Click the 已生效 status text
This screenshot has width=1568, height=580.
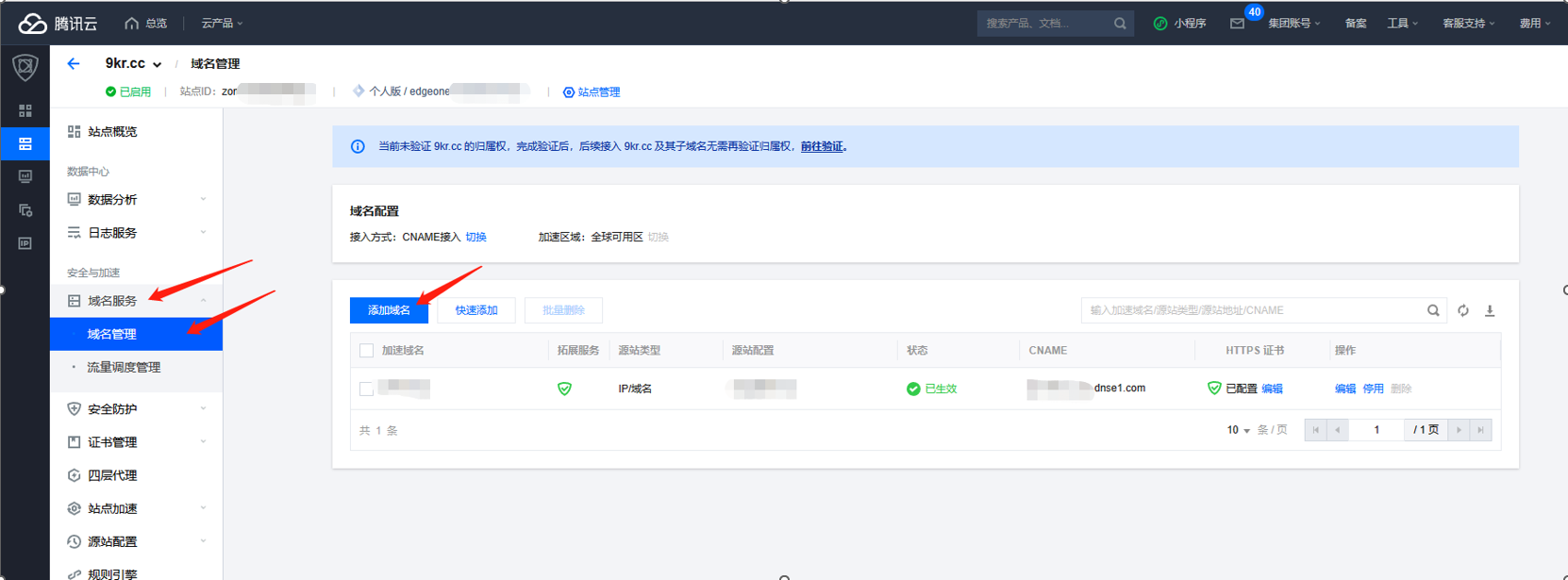click(941, 389)
